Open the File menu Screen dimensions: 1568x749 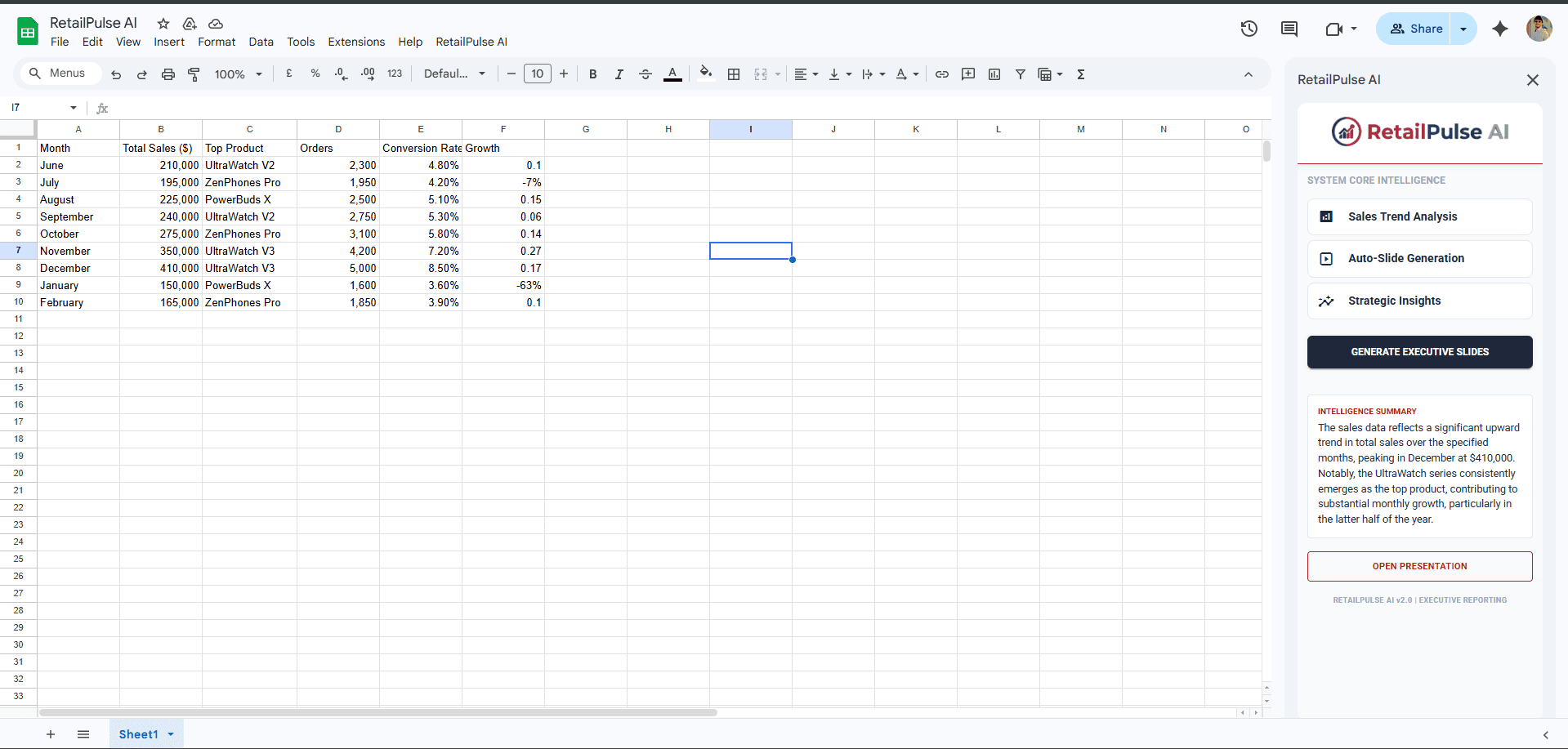click(x=60, y=42)
